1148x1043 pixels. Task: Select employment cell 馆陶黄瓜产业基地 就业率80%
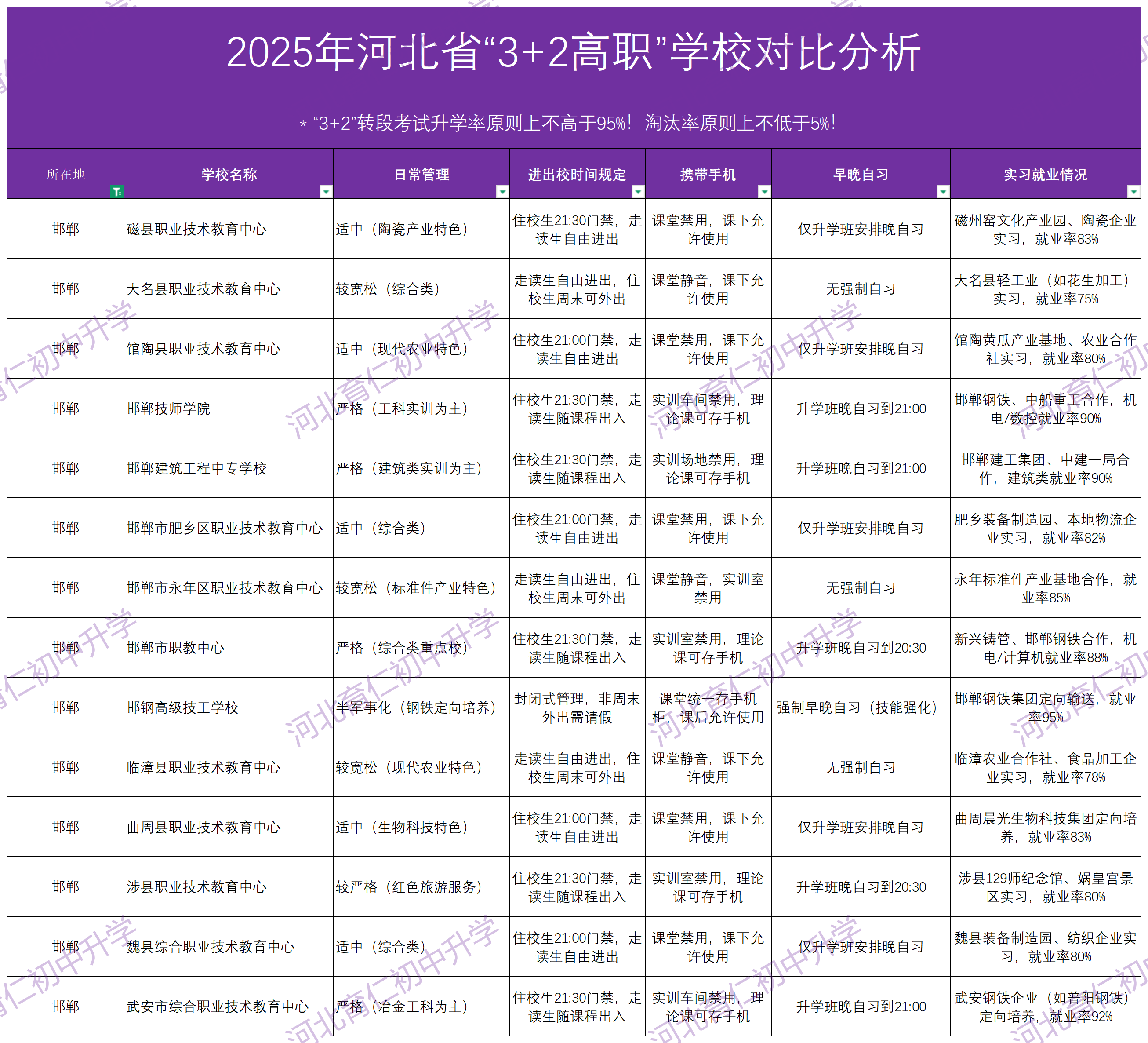1046,349
